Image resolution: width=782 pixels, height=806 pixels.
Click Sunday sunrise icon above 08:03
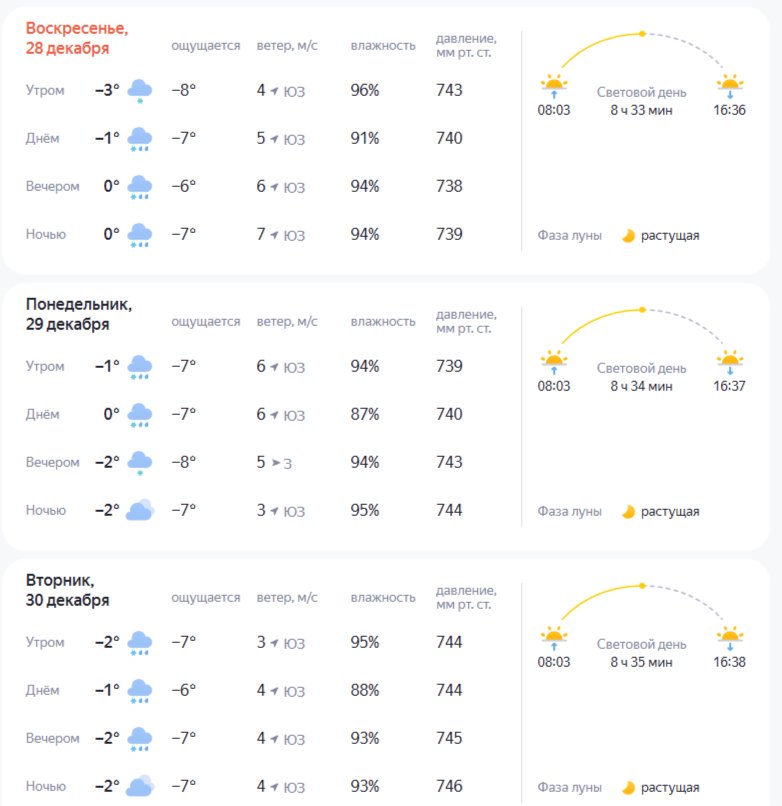[553, 85]
